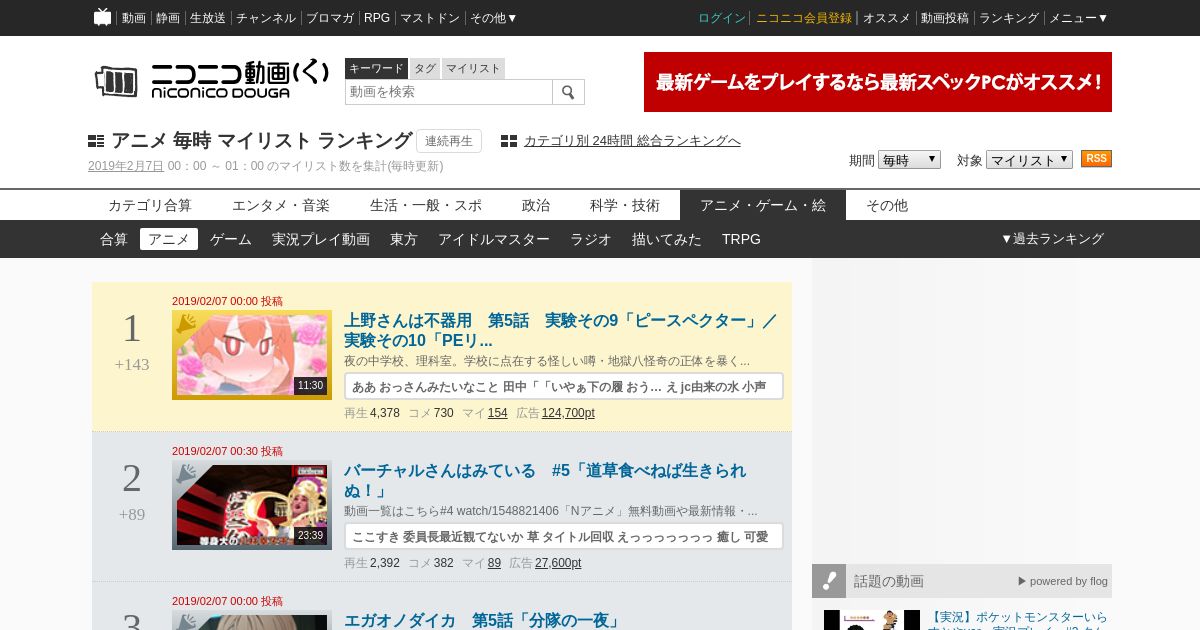The width and height of the screenshot is (1200, 630).
Task: Click the 連続再生 button
Action: click(x=449, y=141)
